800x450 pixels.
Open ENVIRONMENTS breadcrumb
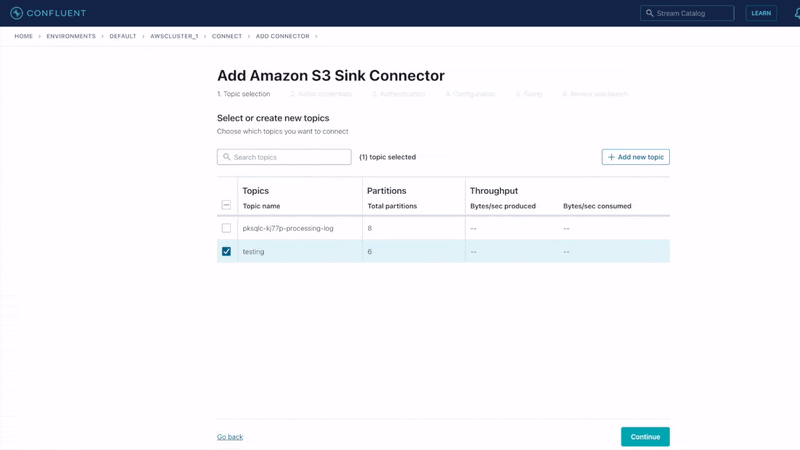coord(71,36)
